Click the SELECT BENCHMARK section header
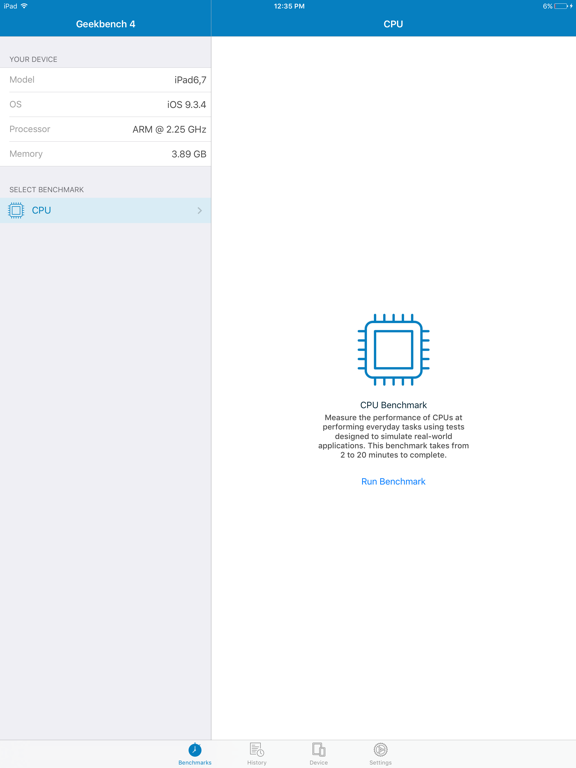Screen dimensions: 576x768 click(47, 190)
